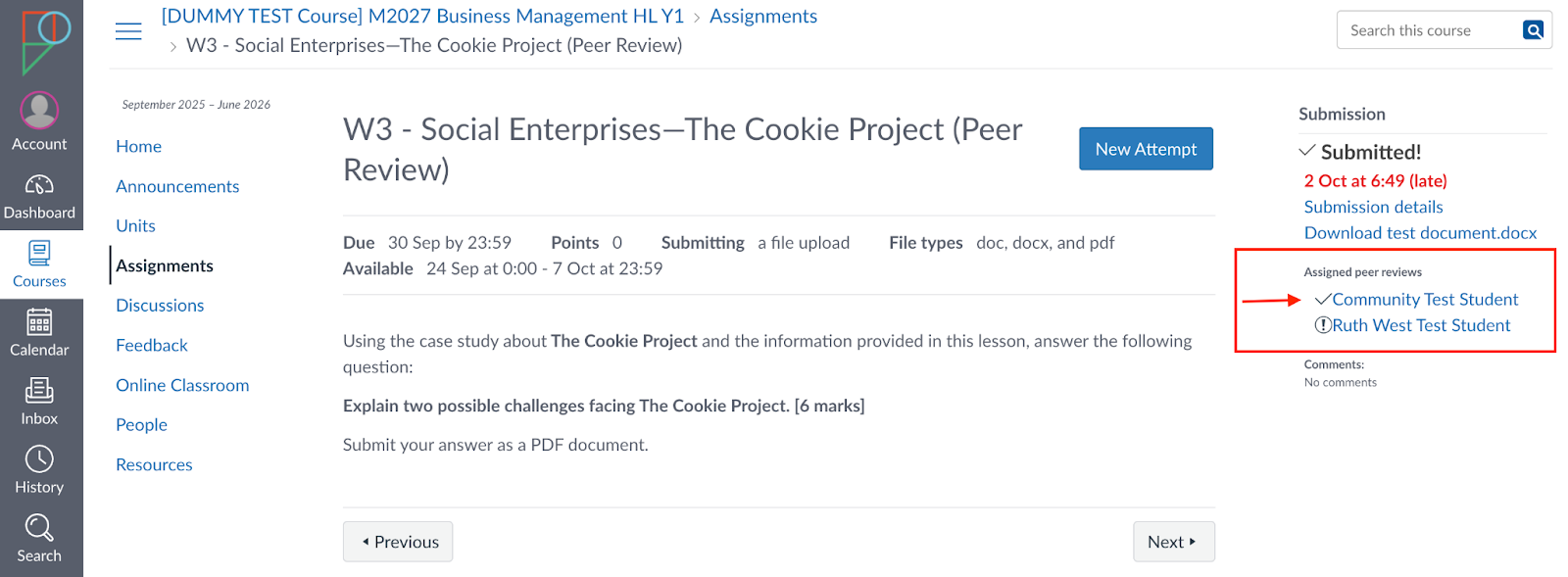This screenshot has width=1568, height=577.
Task: Open Community Test Student peer review
Action: [1425, 300]
